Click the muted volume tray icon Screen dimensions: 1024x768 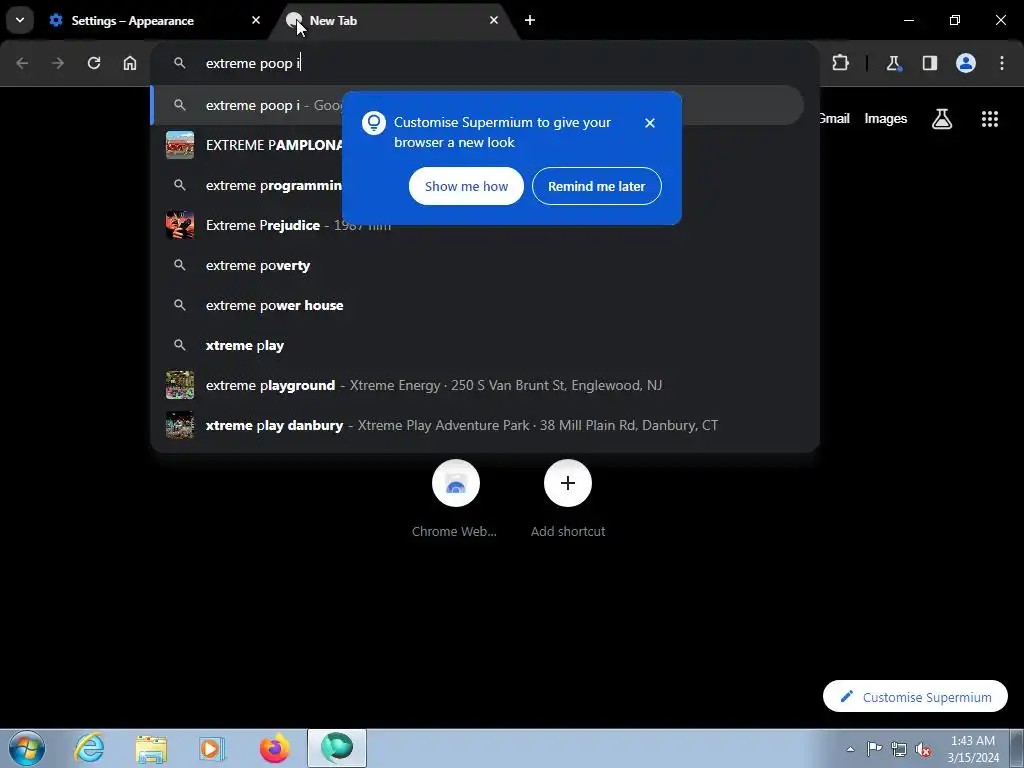pyautogui.click(x=923, y=749)
